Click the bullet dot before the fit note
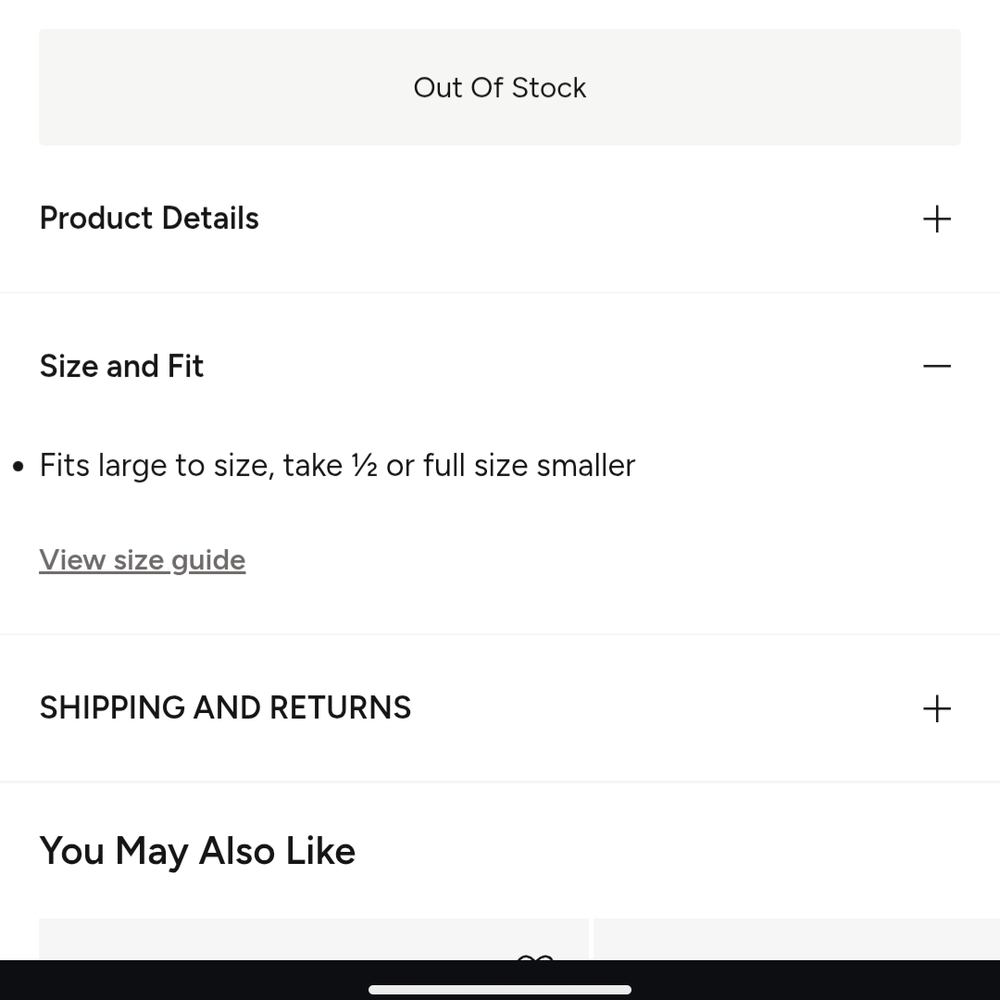This screenshot has width=1000, height=1000. [18, 467]
